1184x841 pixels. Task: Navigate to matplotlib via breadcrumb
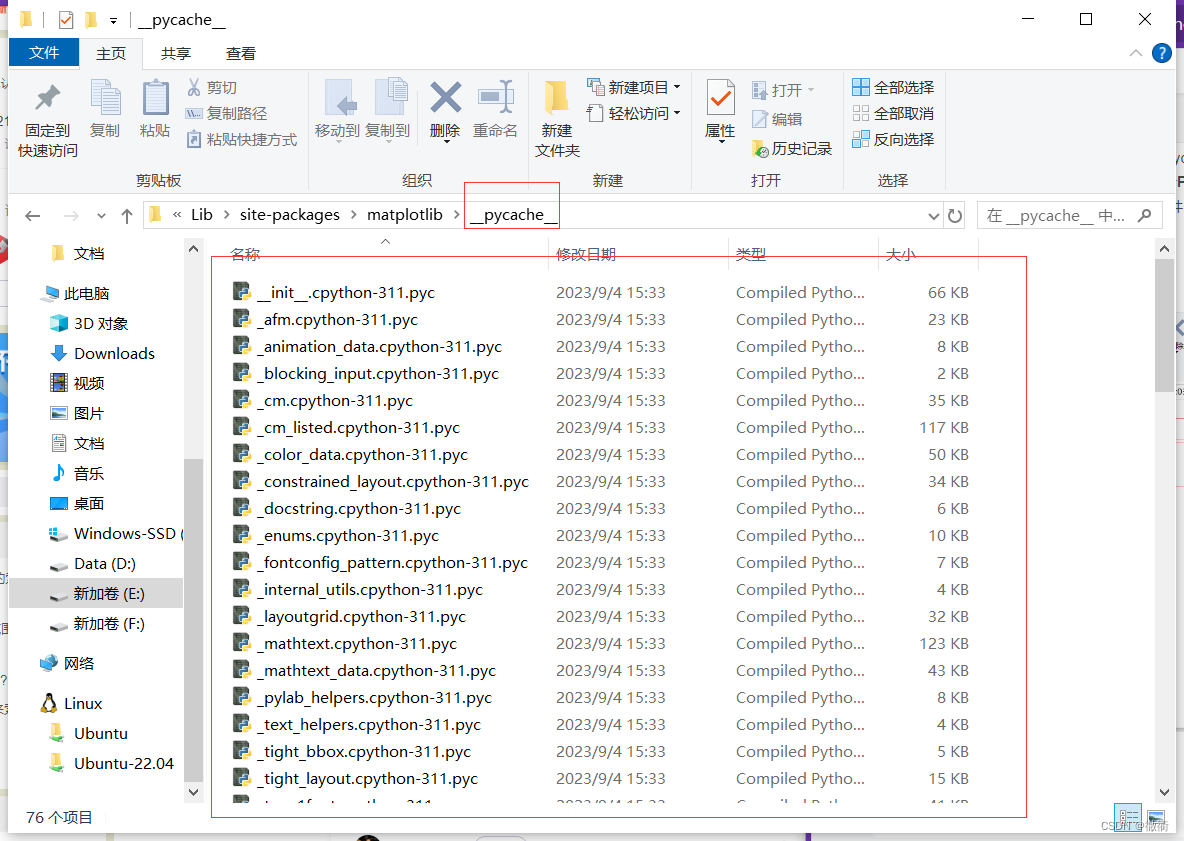405,214
